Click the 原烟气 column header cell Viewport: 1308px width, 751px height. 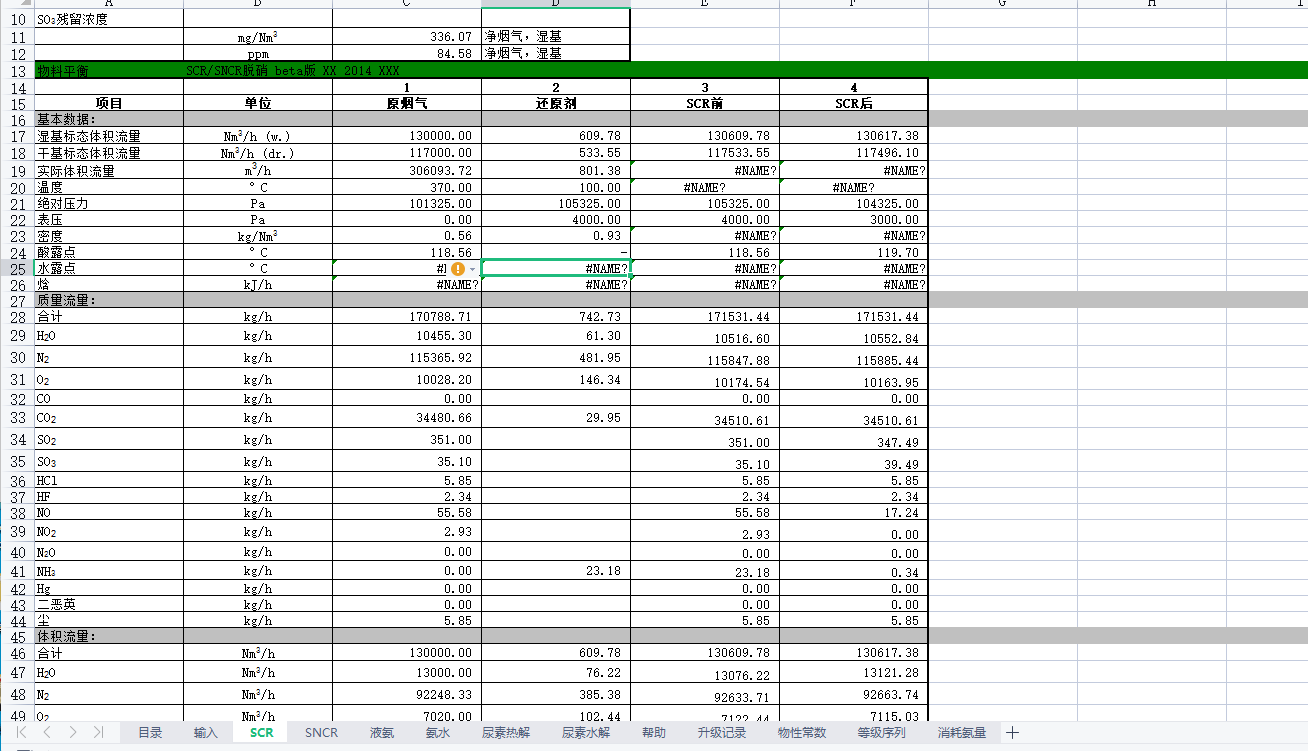click(407, 103)
